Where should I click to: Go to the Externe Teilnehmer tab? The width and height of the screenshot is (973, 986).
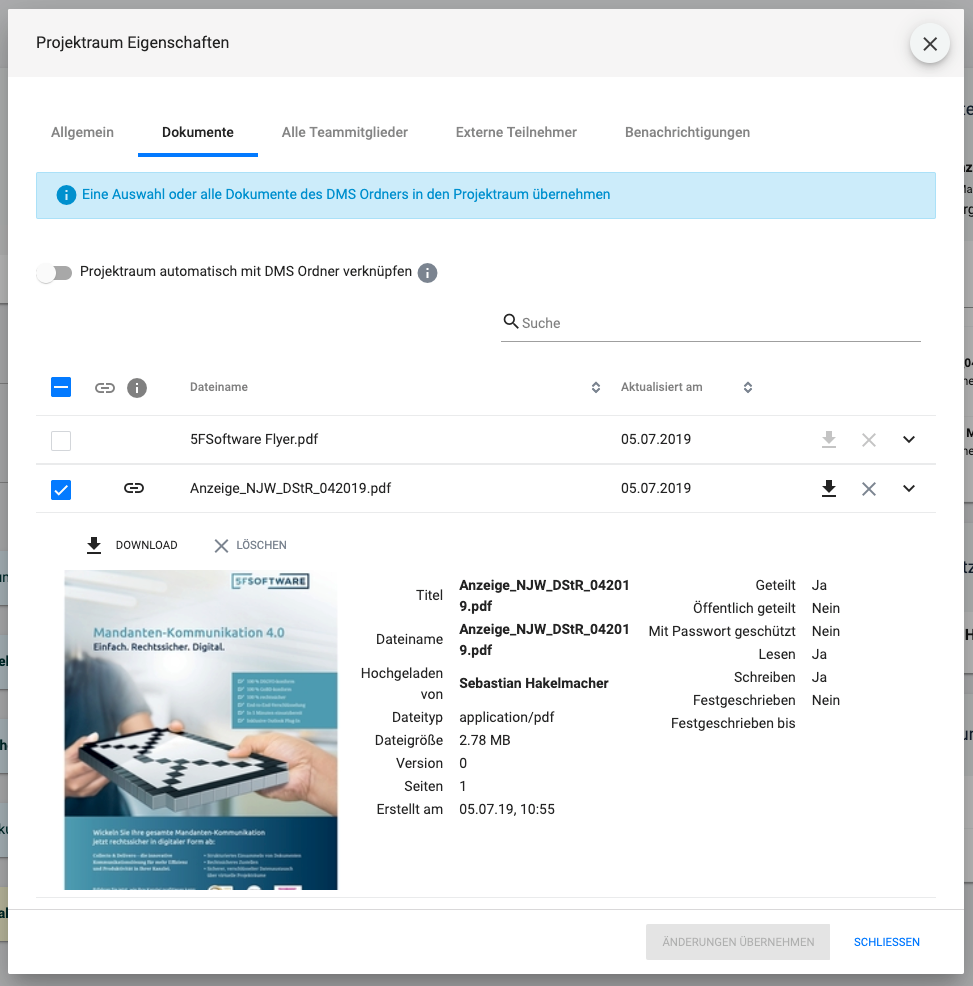pos(516,132)
